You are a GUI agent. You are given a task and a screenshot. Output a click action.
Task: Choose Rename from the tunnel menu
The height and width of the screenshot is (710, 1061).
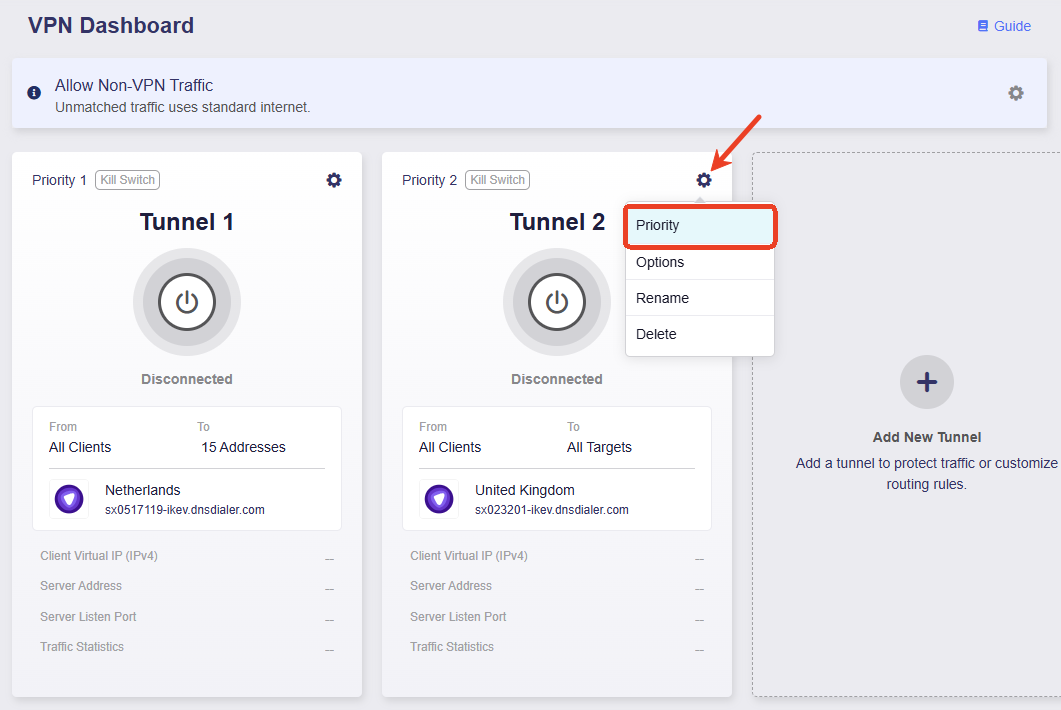click(x=700, y=298)
